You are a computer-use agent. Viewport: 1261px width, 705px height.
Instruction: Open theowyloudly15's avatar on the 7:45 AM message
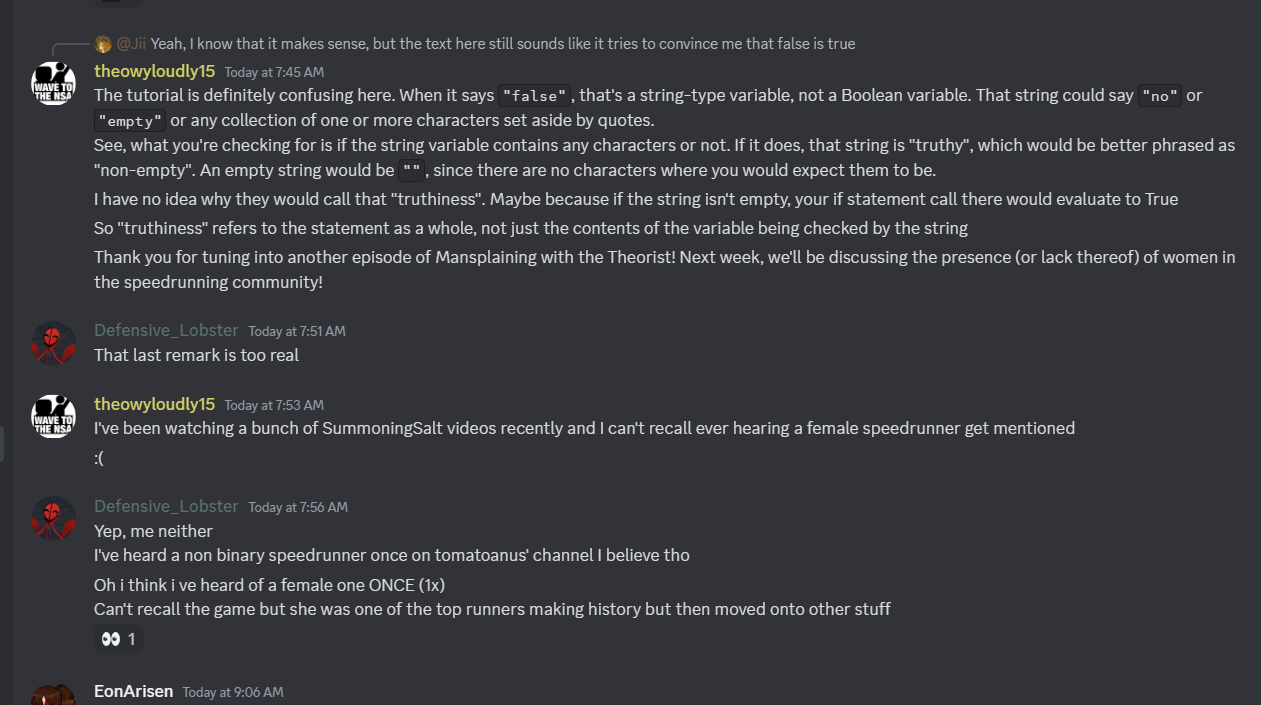53,82
